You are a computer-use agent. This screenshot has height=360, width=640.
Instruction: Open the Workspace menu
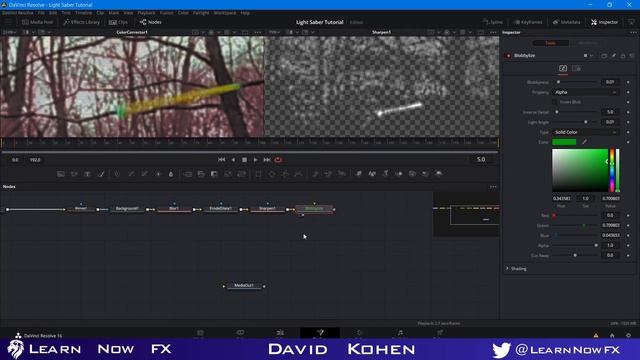[x=224, y=13]
